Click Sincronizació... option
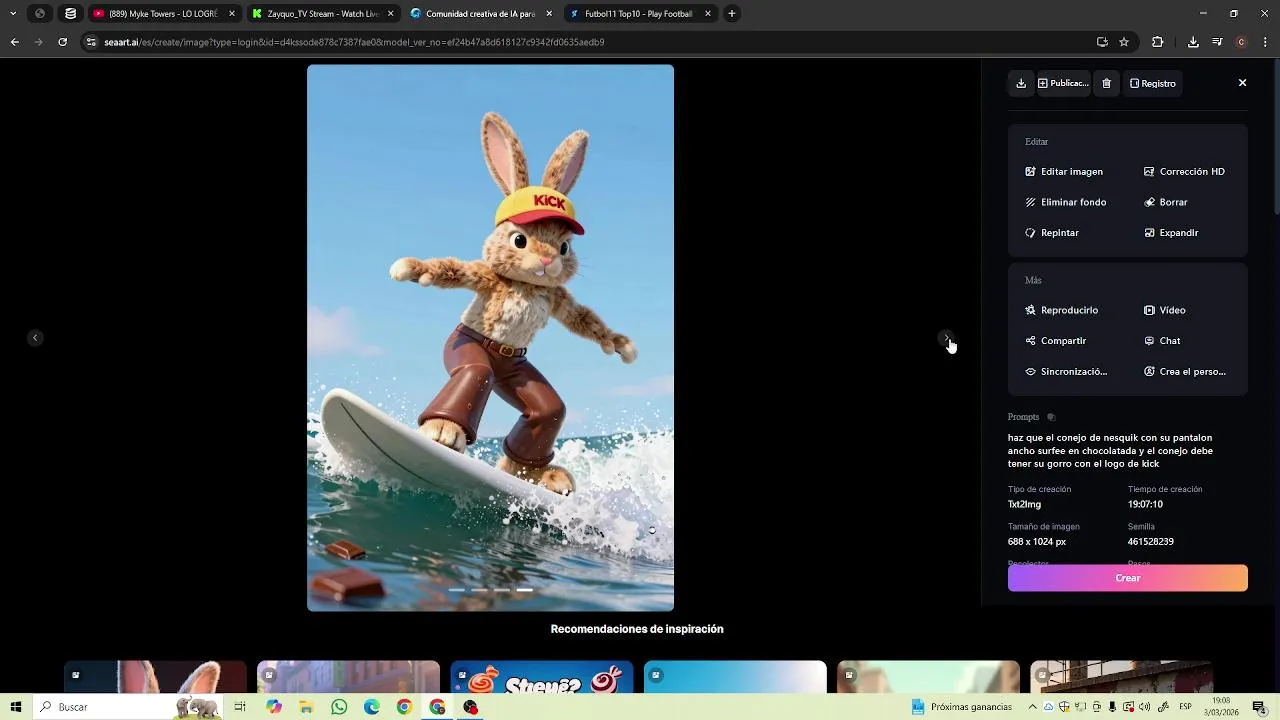Image resolution: width=1280 pixels, height=720 pixels. (x=1066, y=372)
